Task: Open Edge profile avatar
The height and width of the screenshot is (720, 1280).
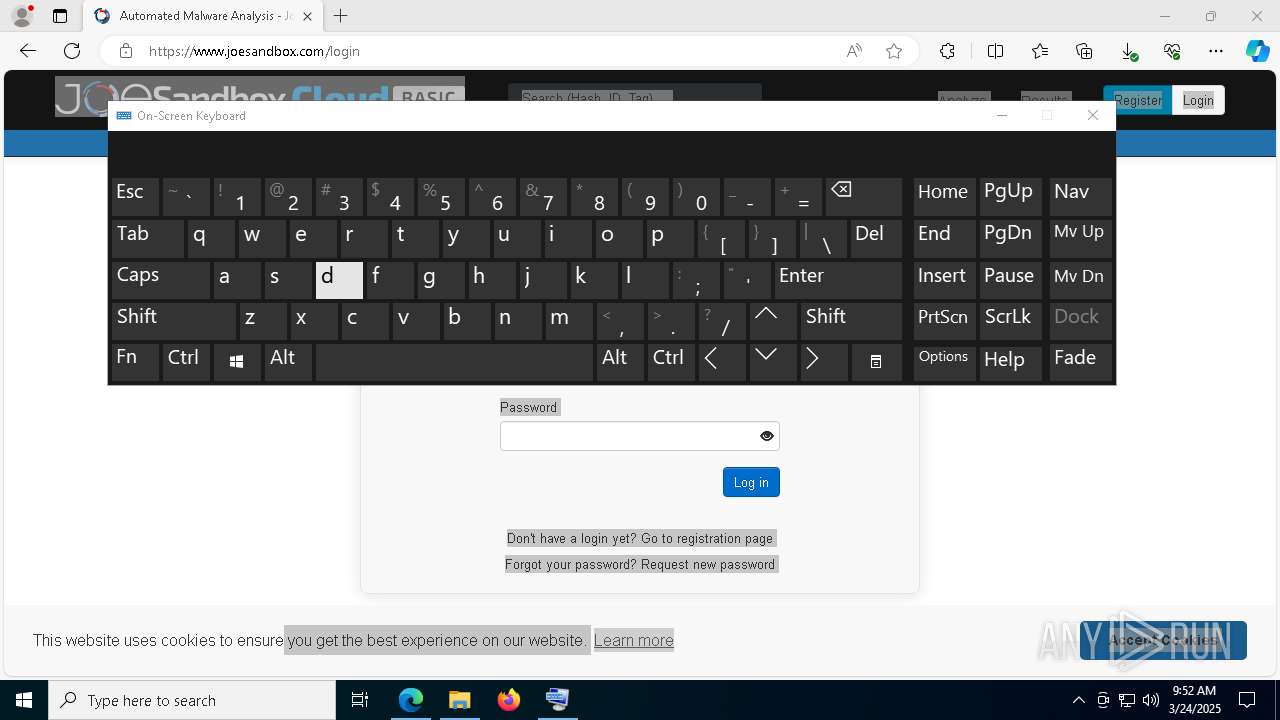Action: click(22, 16)
